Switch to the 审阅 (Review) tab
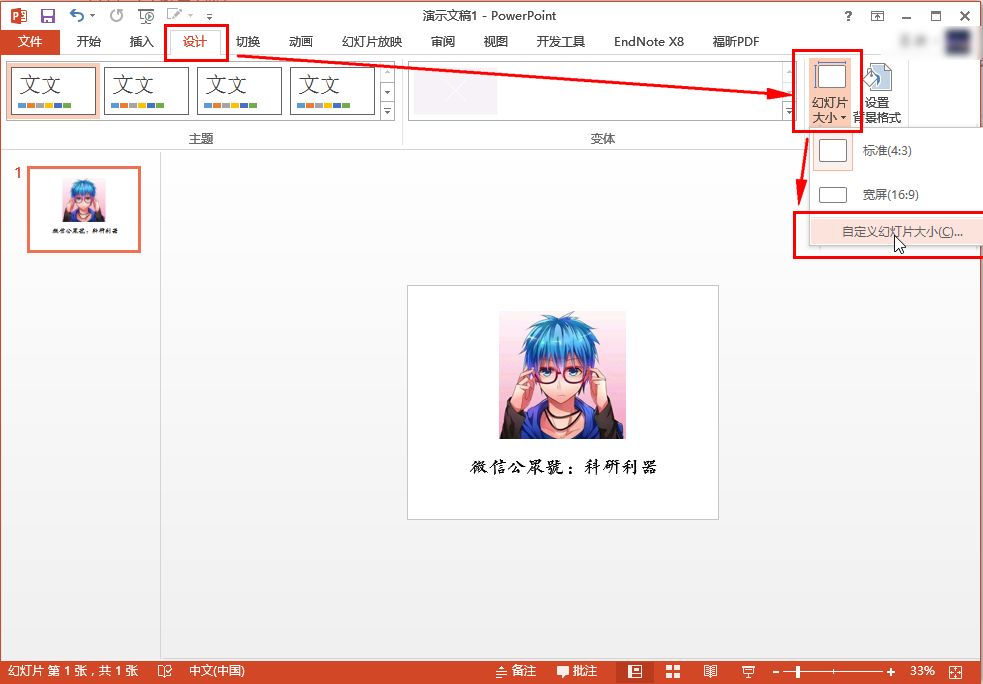Viewport: 983px width, 684px height. tap(443, 42)
